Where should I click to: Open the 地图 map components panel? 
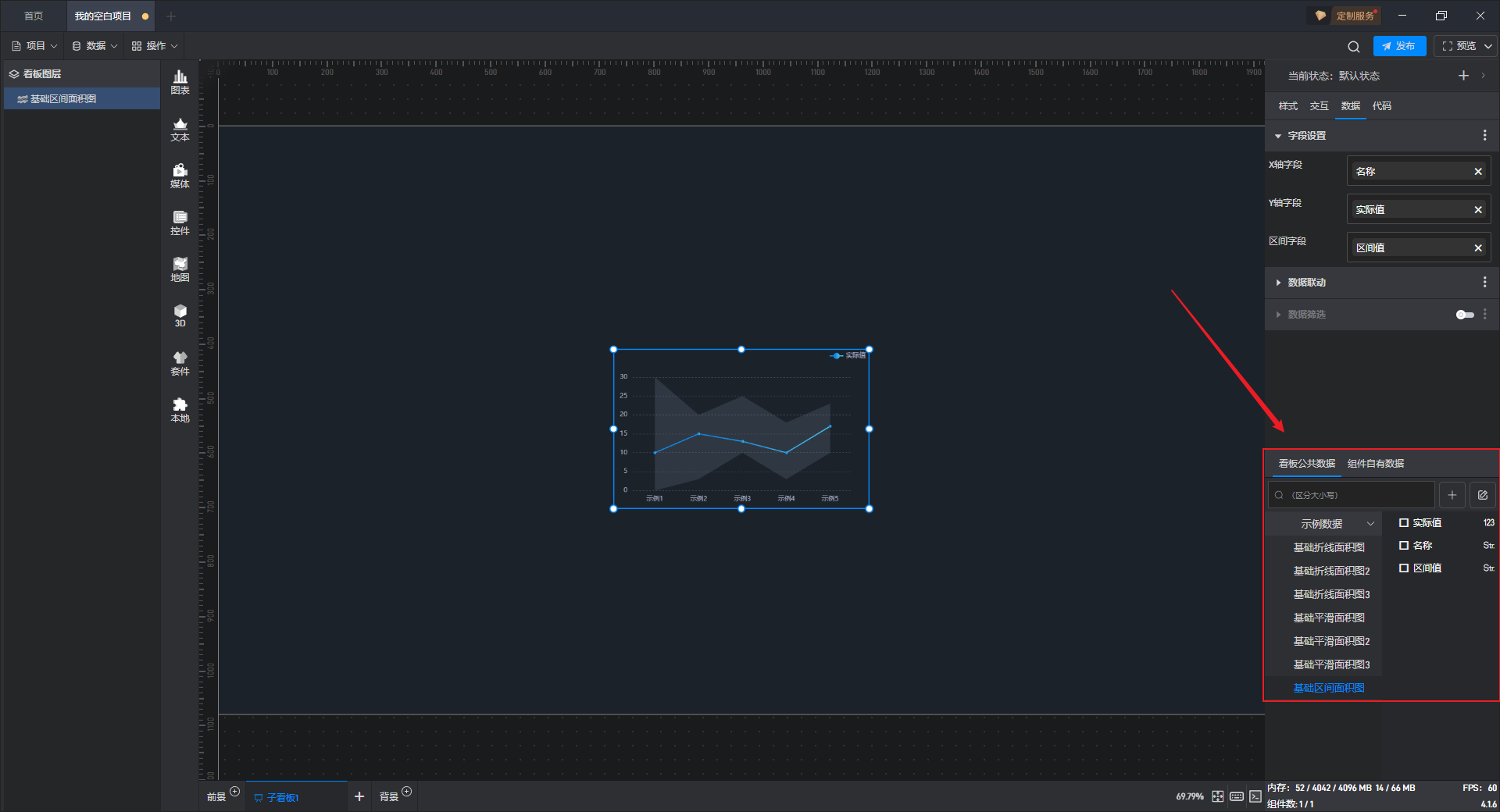coord(180,269)
